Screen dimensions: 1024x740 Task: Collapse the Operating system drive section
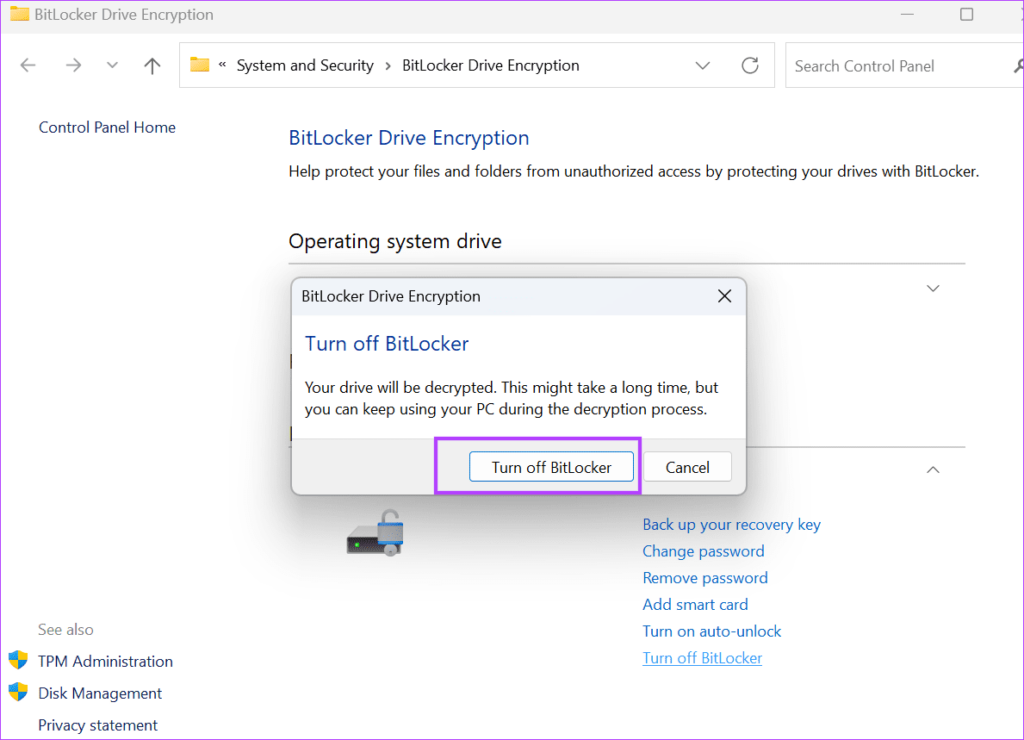pyautogui.click(x=932, y=288)
